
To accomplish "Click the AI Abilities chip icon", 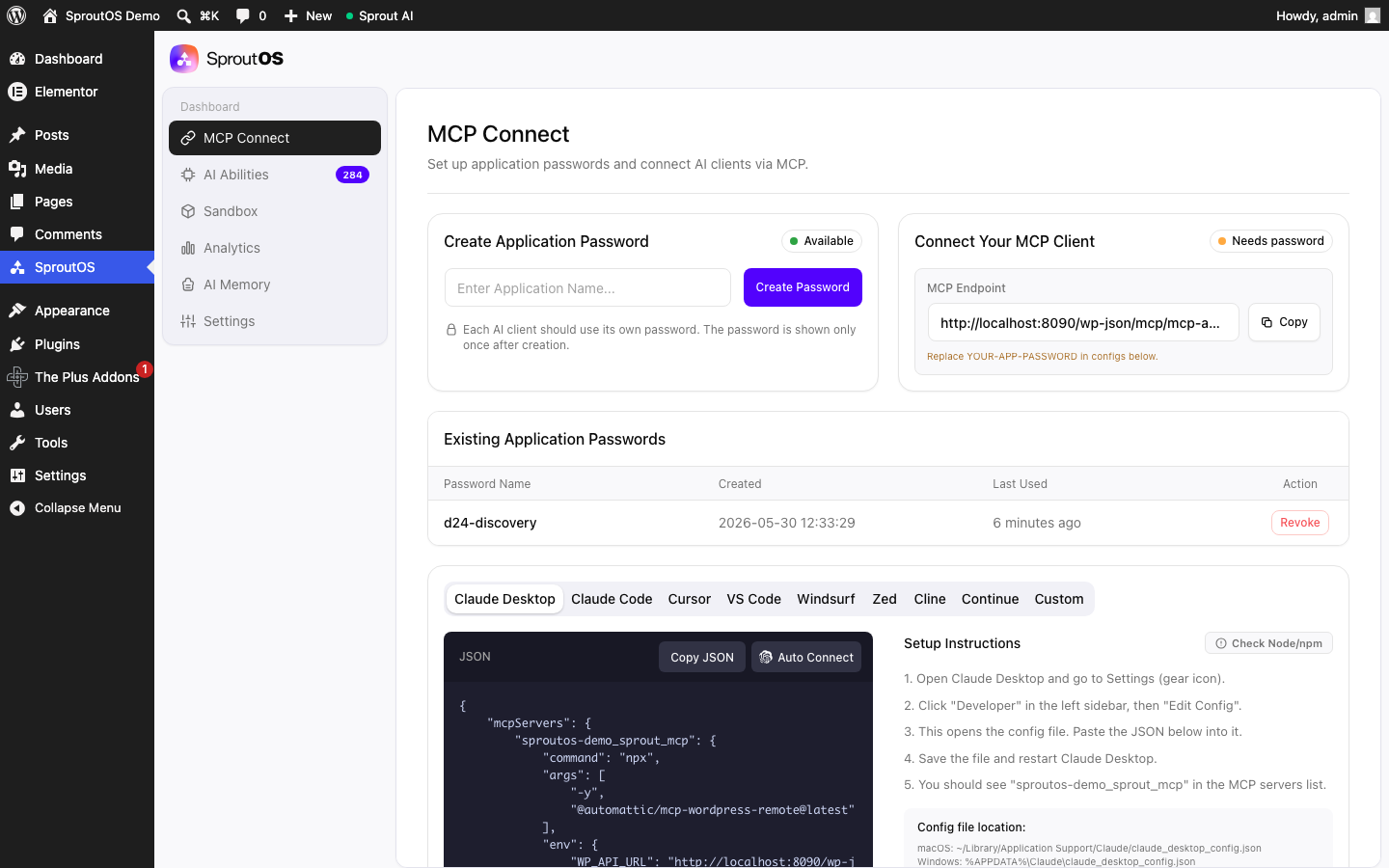I will 188,175.
